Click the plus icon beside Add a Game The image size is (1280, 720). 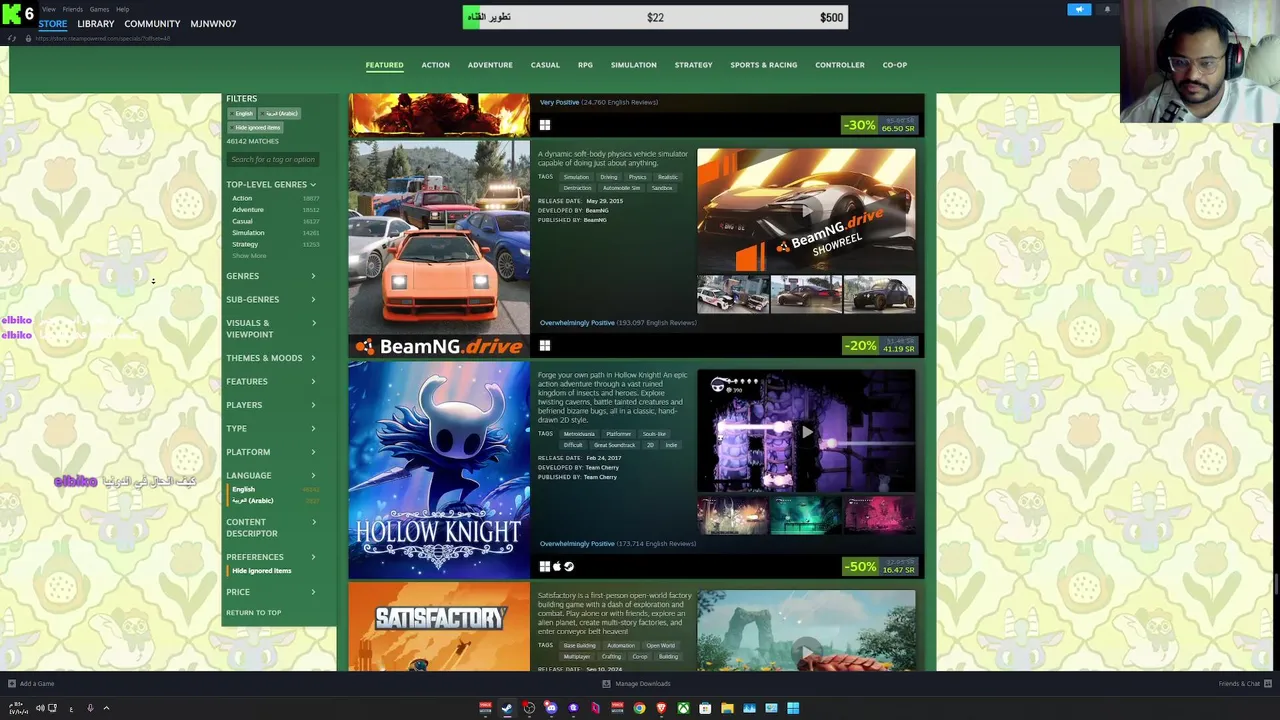coord(11,684)
